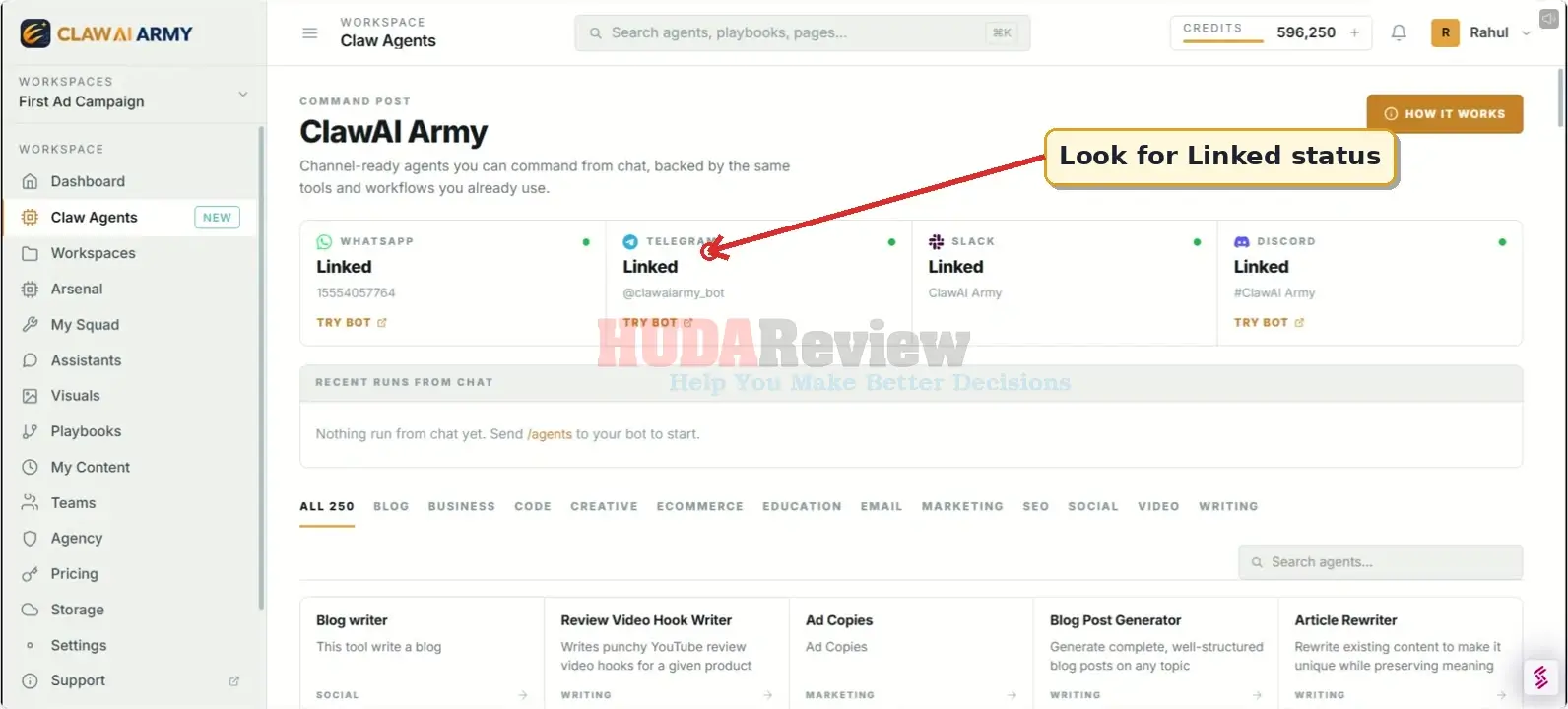This screenshot has height=709, width=1568.
Task: Click Try Bot under Discord
Action: coord(1269,322)
